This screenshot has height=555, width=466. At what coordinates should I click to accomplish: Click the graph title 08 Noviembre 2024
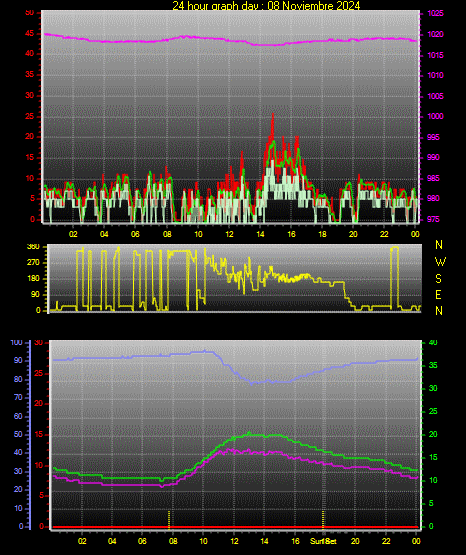313,6
